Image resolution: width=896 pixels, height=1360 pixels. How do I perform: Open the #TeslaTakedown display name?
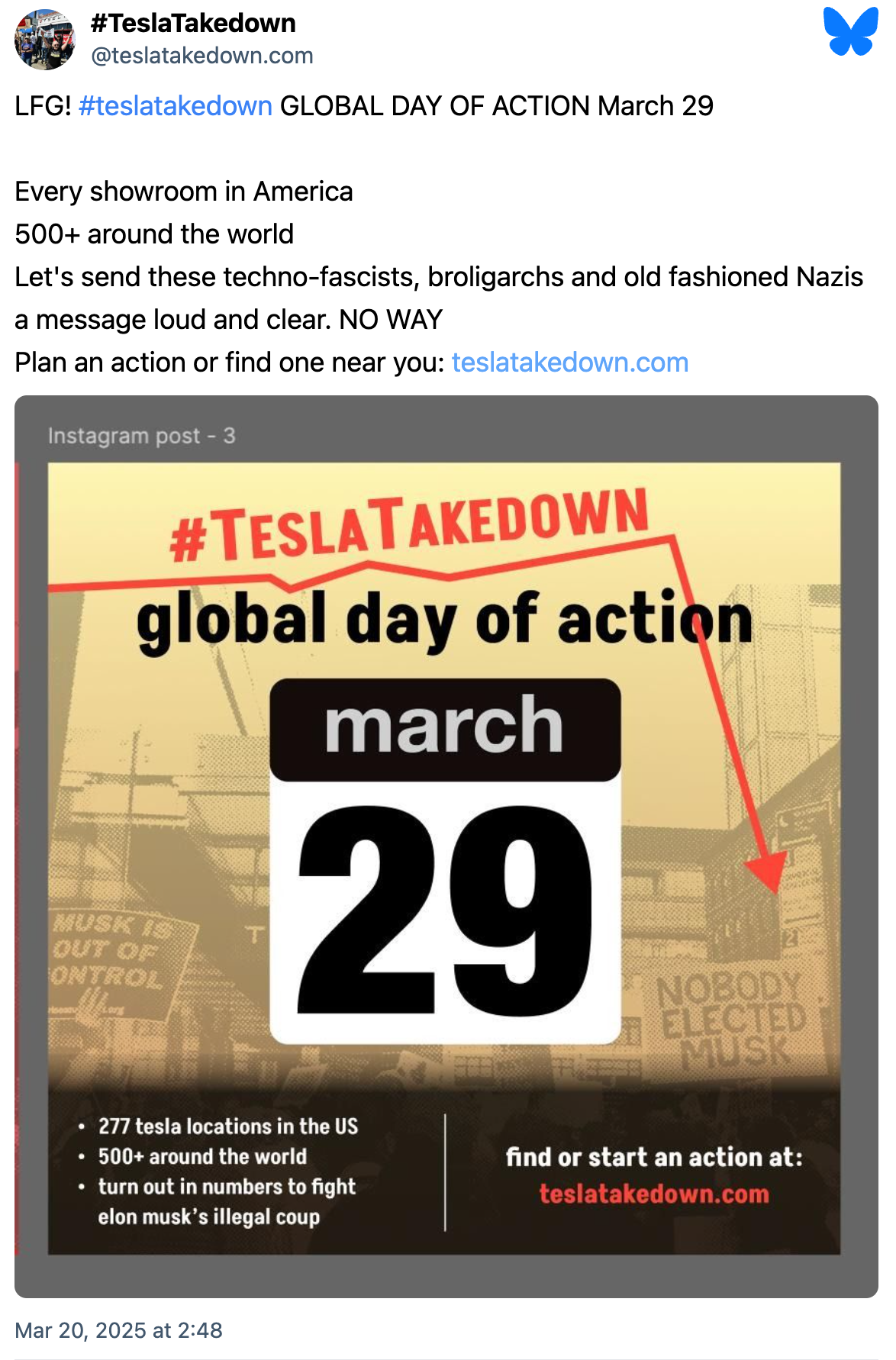click(193, 24)
